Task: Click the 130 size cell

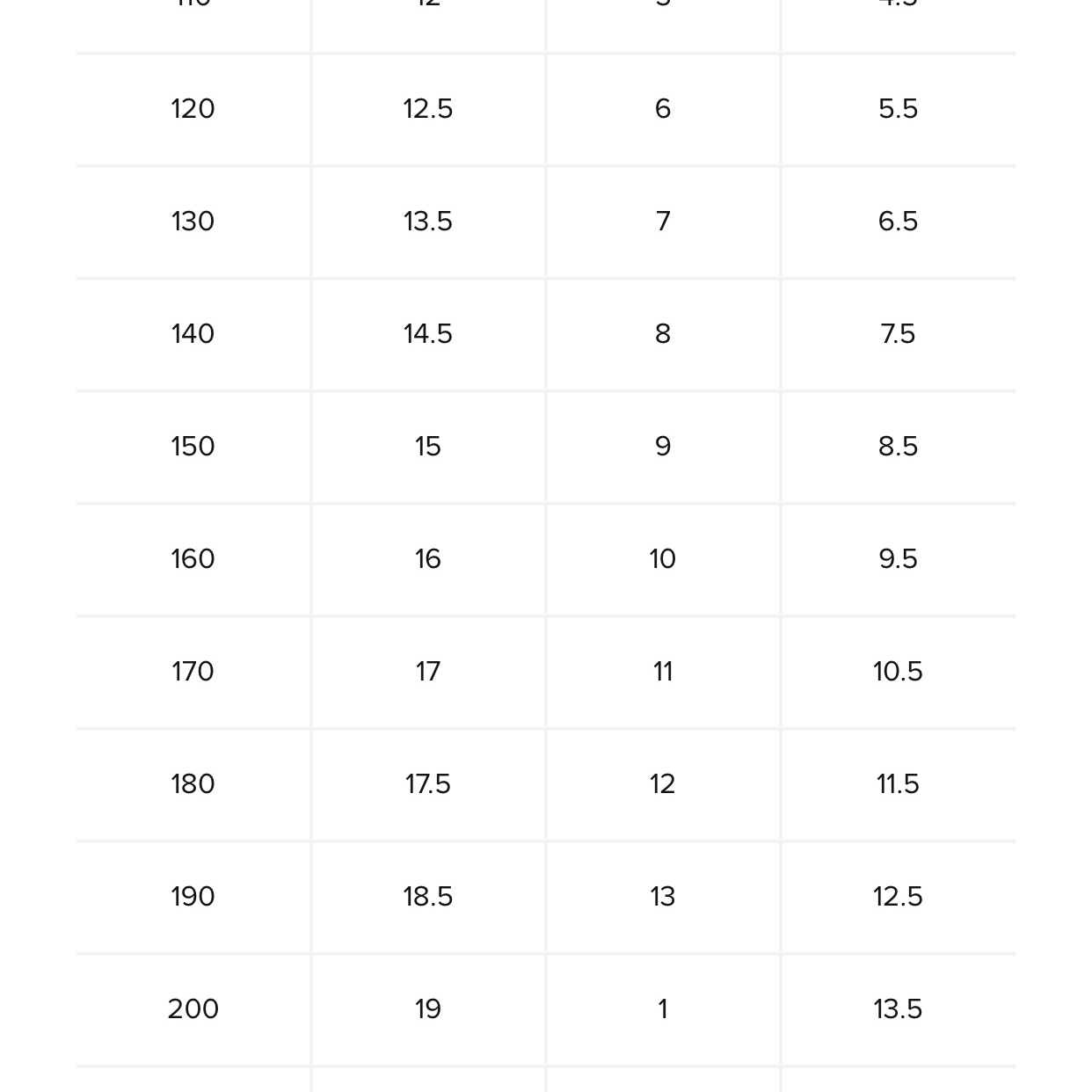Action: [x=193, y=222]
